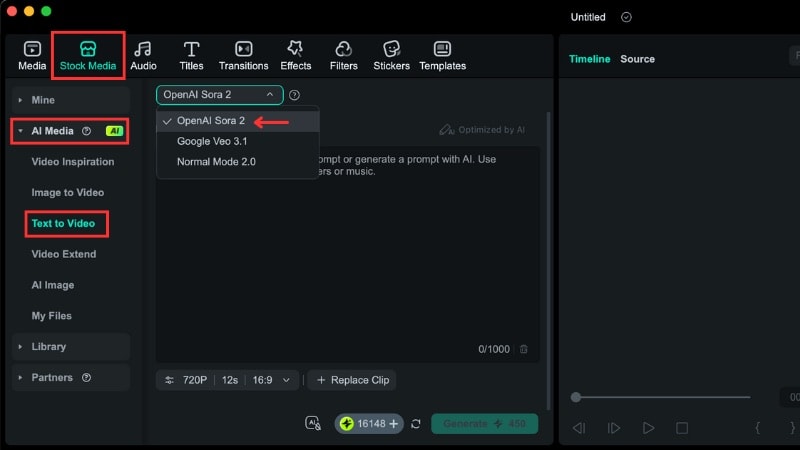Refresh the credits balance
The width and height of the screenshot is (800, 450).
[416, 423]
